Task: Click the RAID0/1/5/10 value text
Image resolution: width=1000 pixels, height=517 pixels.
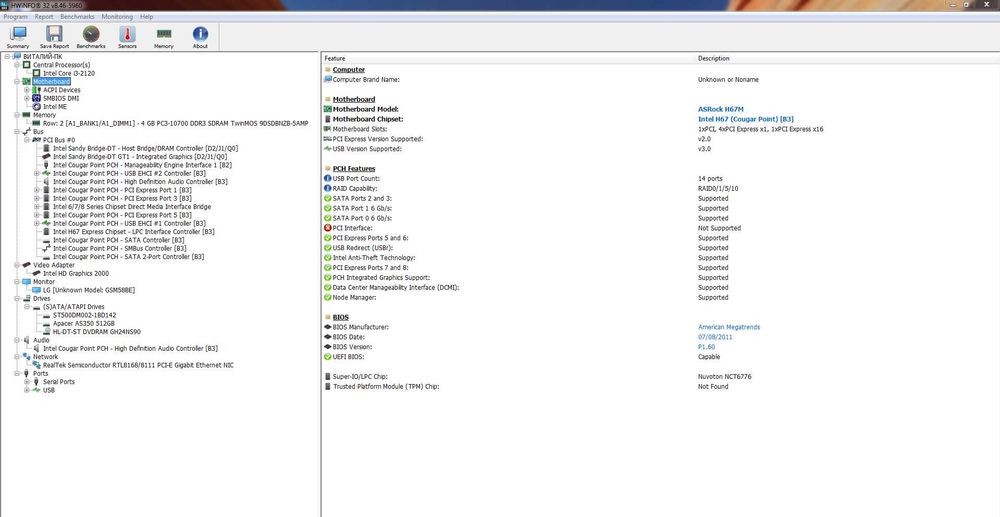Action: tap(718, 189)
